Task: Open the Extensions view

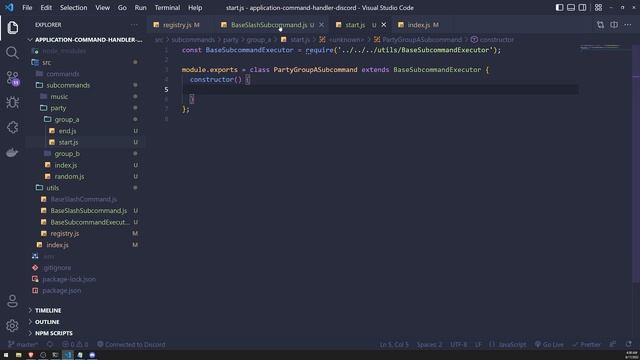Action: pos(12,127)
